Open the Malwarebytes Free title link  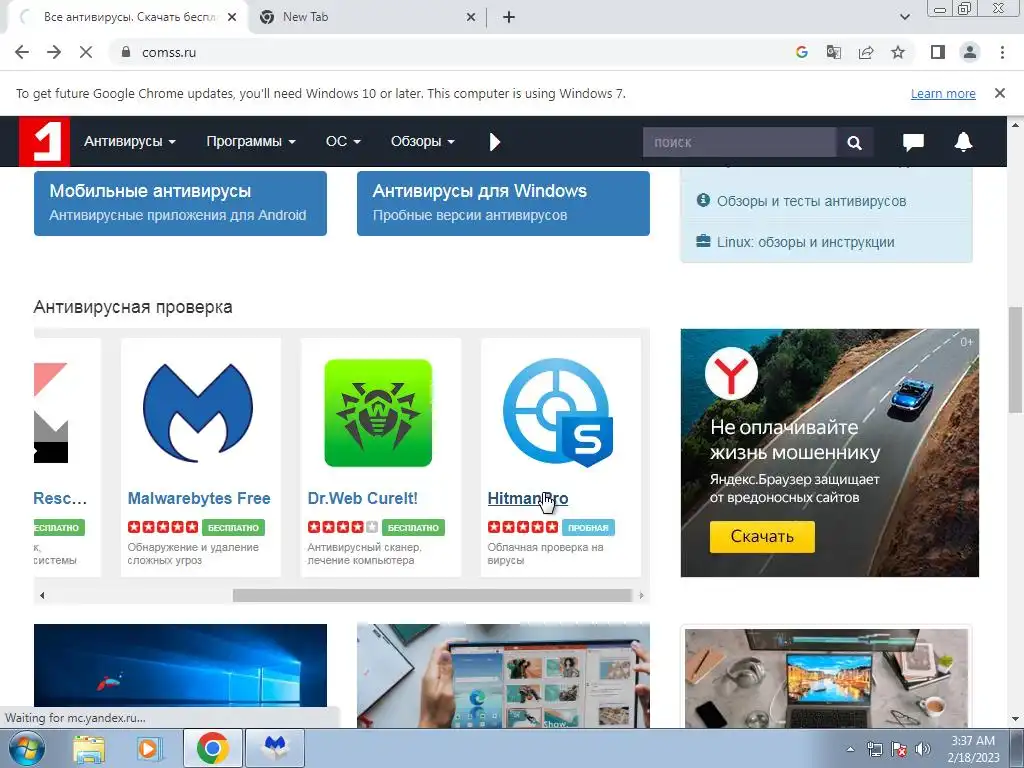pyautogui.click(x=199, y=498)
